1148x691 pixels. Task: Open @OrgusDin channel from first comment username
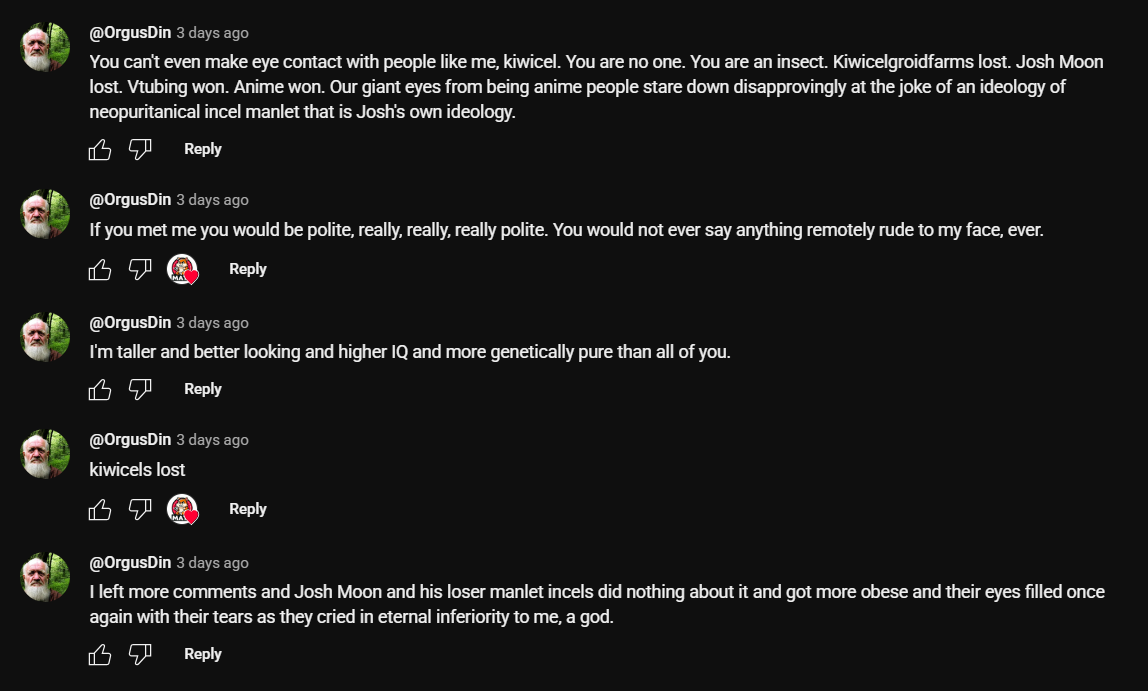pos(130,33)
